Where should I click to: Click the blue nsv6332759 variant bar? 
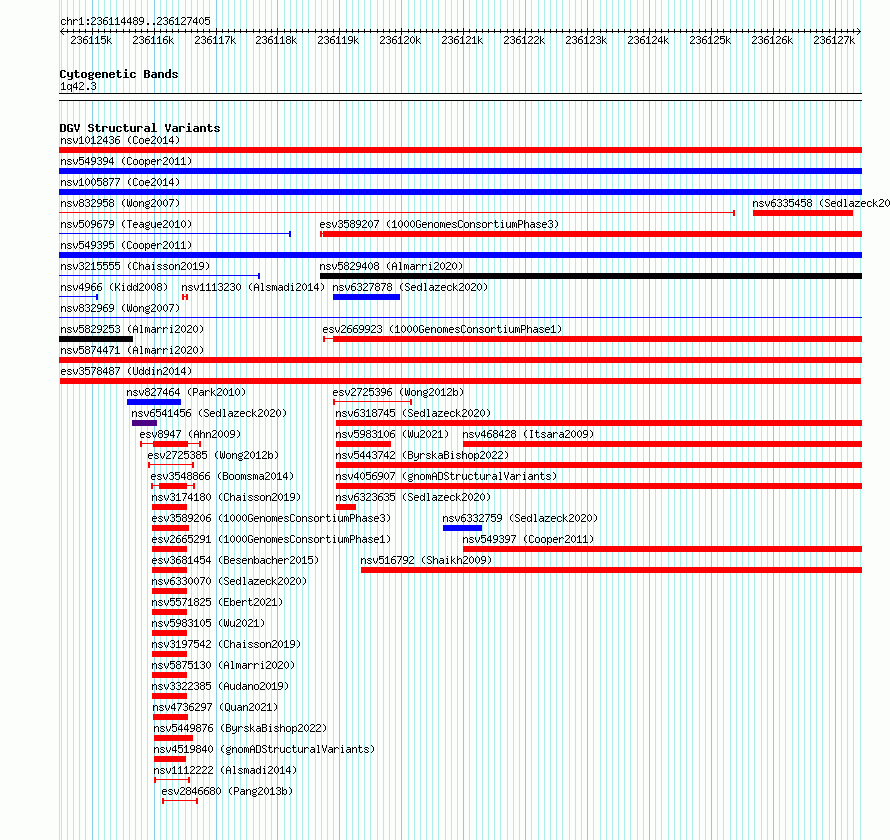(463, 528)
